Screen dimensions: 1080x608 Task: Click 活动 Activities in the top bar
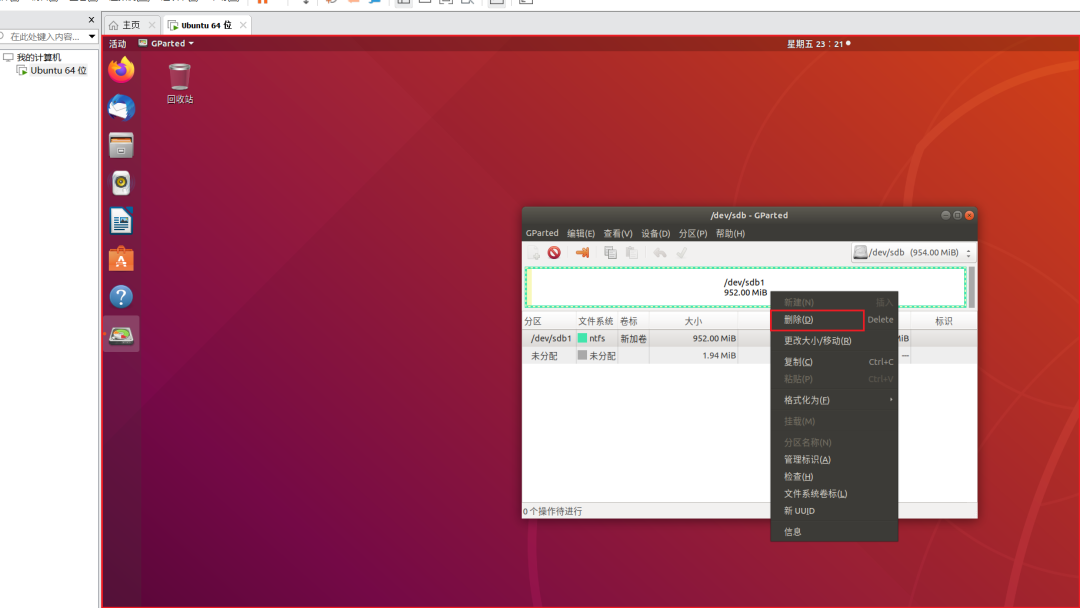click(x=118, y=43)
